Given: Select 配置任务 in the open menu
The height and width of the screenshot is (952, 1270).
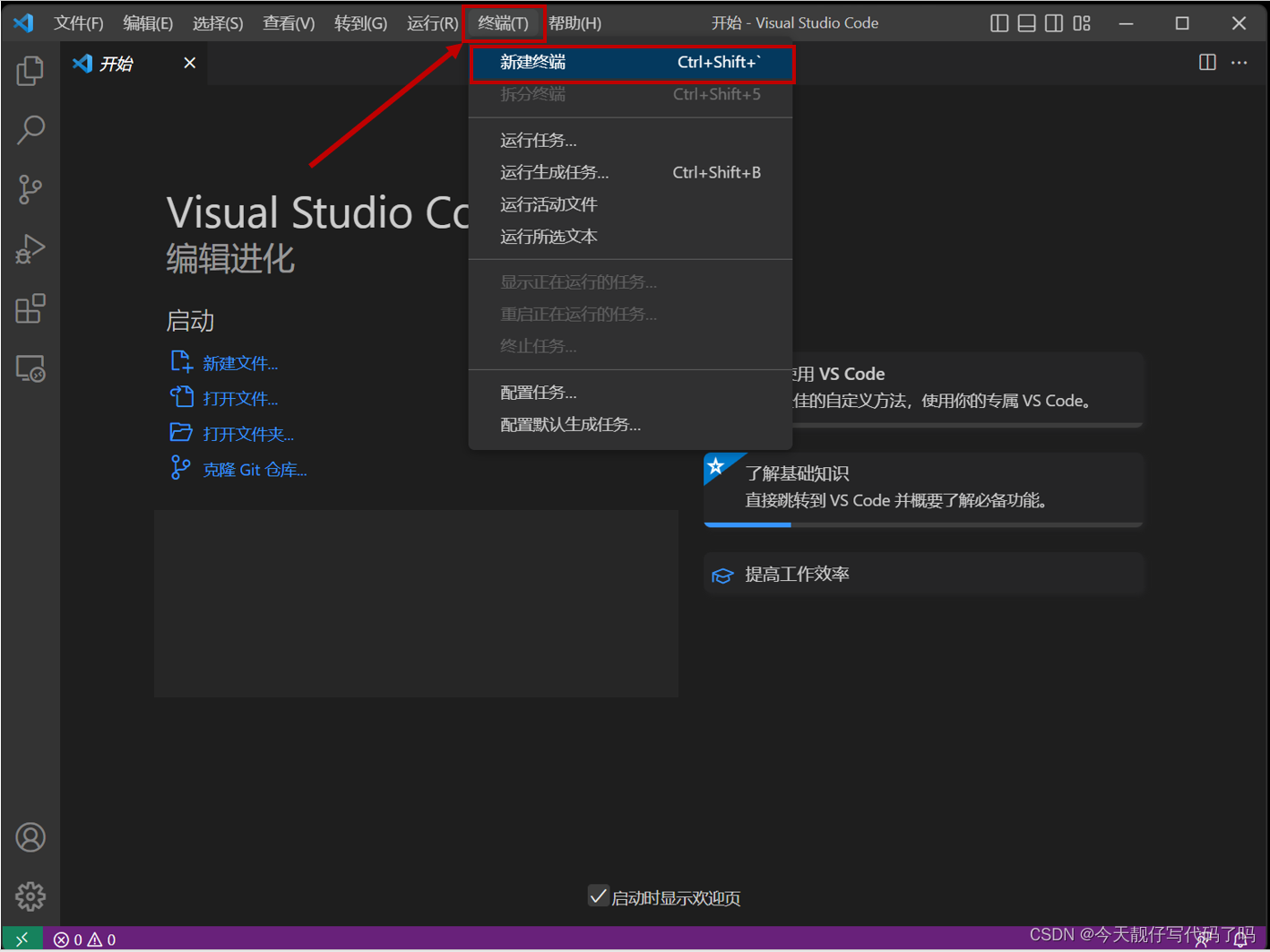Looking at the screenshot, I should point(538,392).
